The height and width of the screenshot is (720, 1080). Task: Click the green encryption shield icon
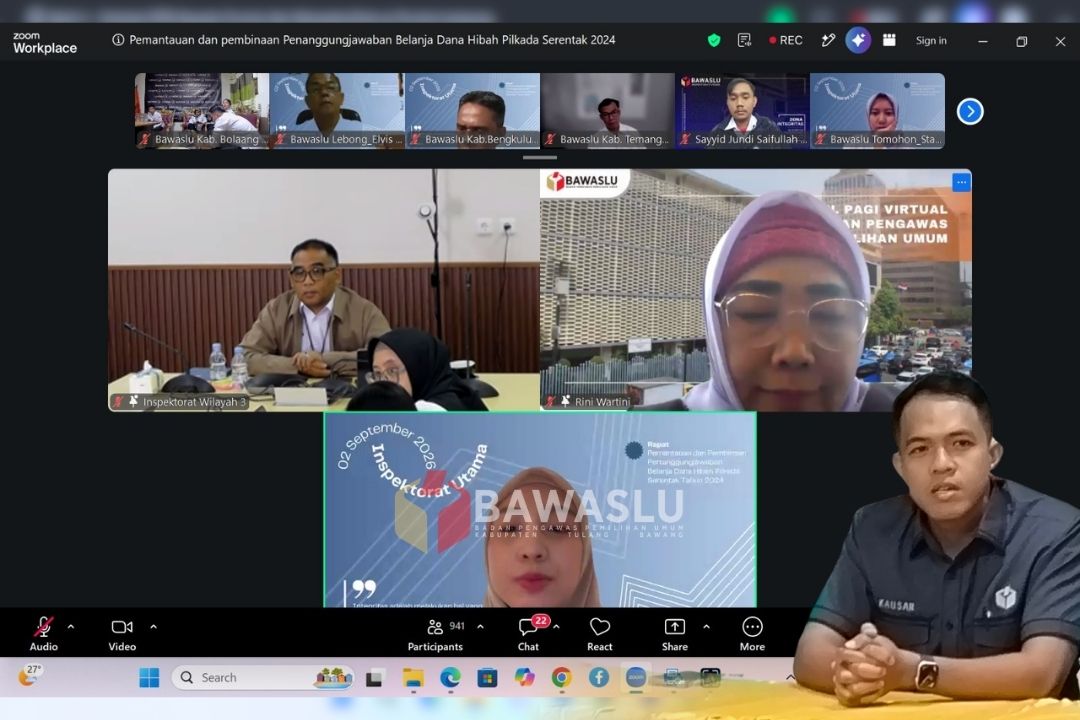click(x=714, y=41)
